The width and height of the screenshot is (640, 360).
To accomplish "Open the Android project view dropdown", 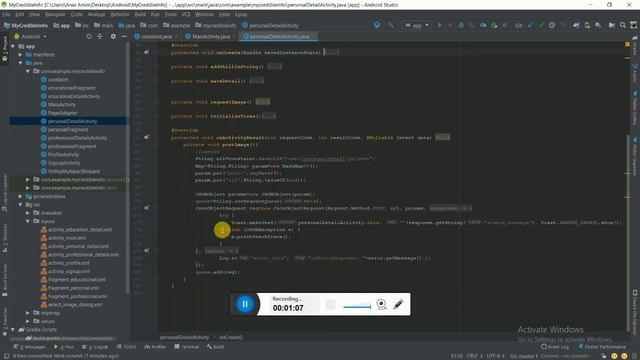I will 31,36.
